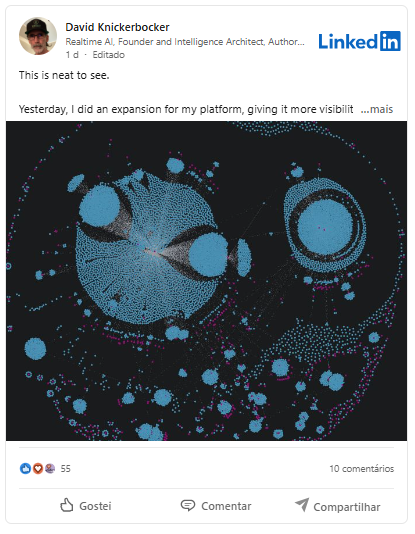Expand post text with …mais
This screenshot has width=415, height=534.
[377, 109]
